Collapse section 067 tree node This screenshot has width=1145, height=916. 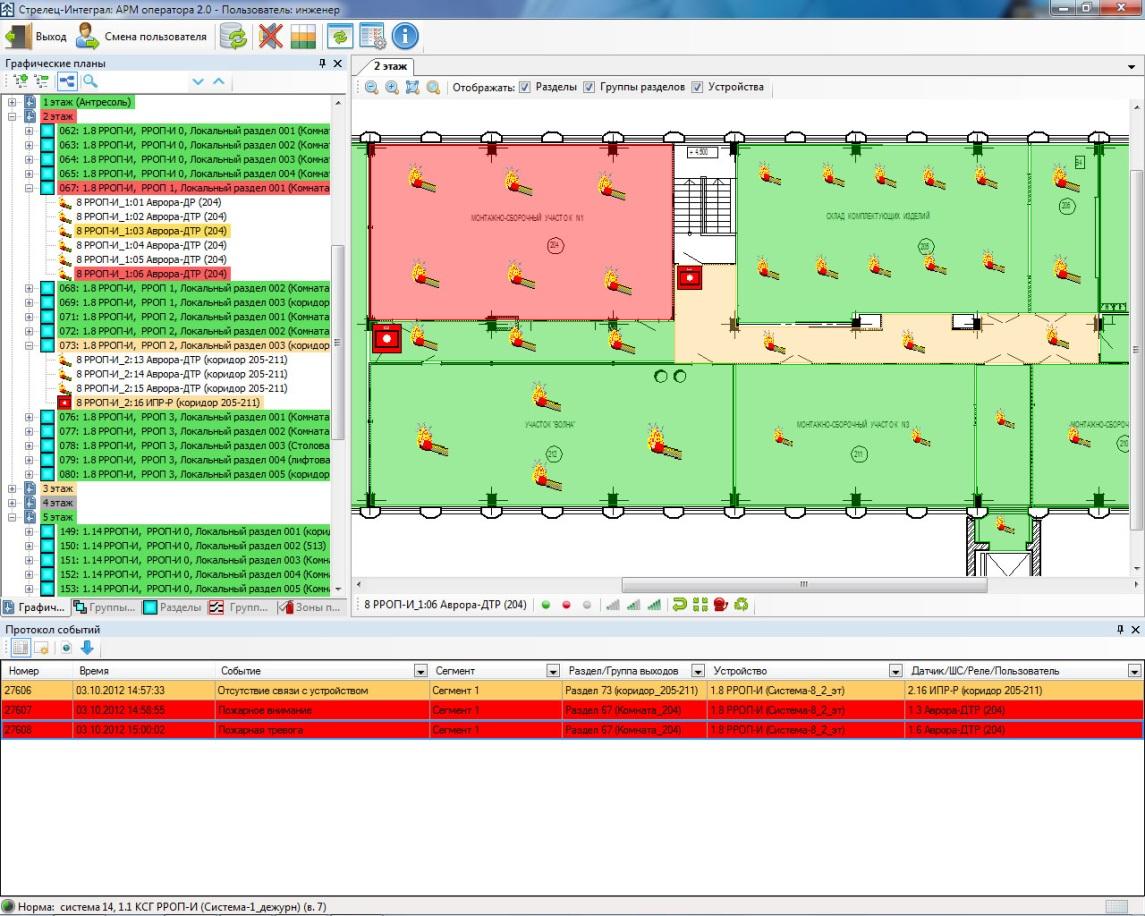tap(29, 188)
